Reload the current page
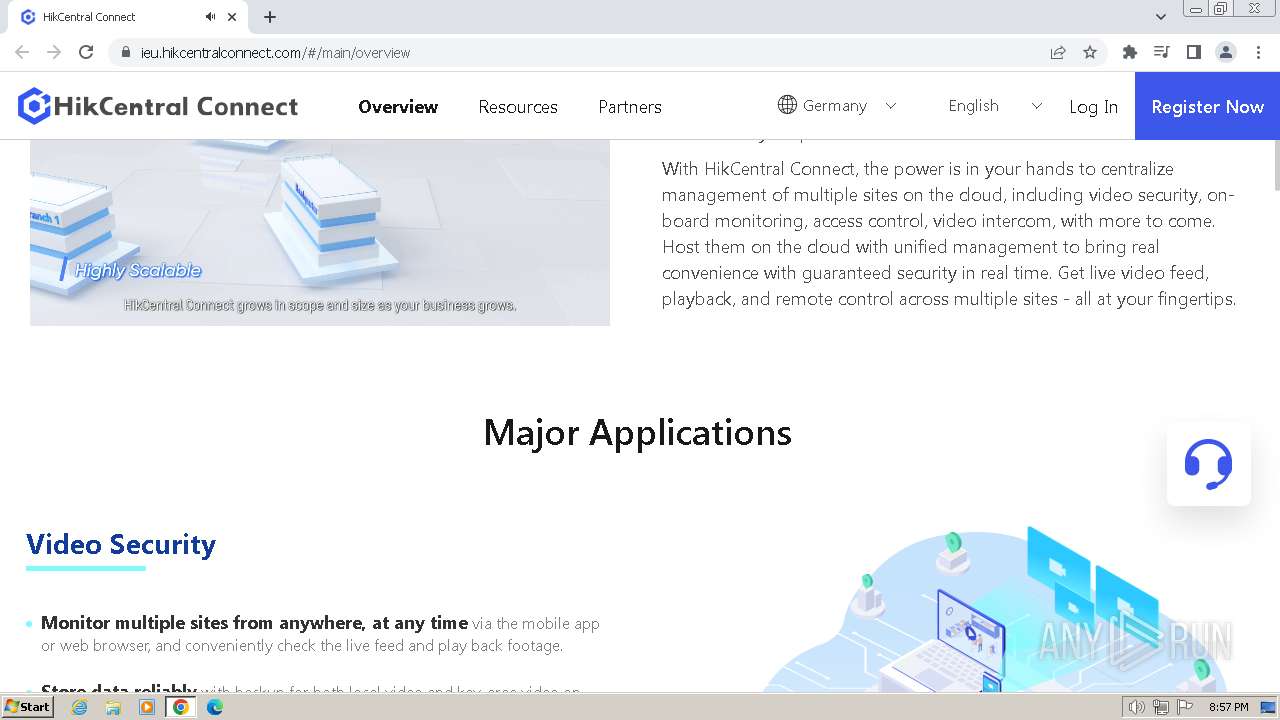The height and width of the screenshot is (720, 1280). click(86, 52)
